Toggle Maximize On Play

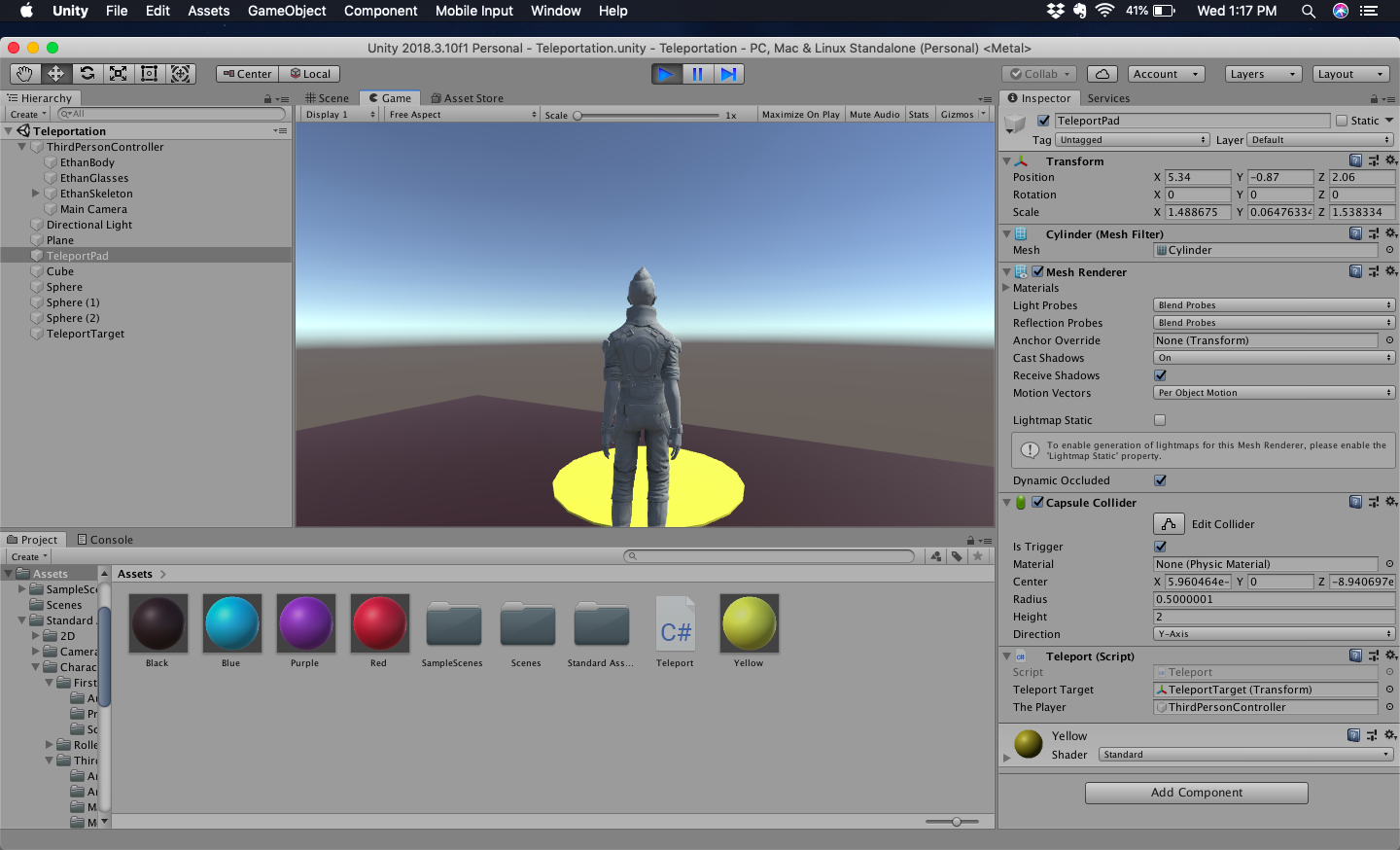pyautogui.click(x=800, y=115)
